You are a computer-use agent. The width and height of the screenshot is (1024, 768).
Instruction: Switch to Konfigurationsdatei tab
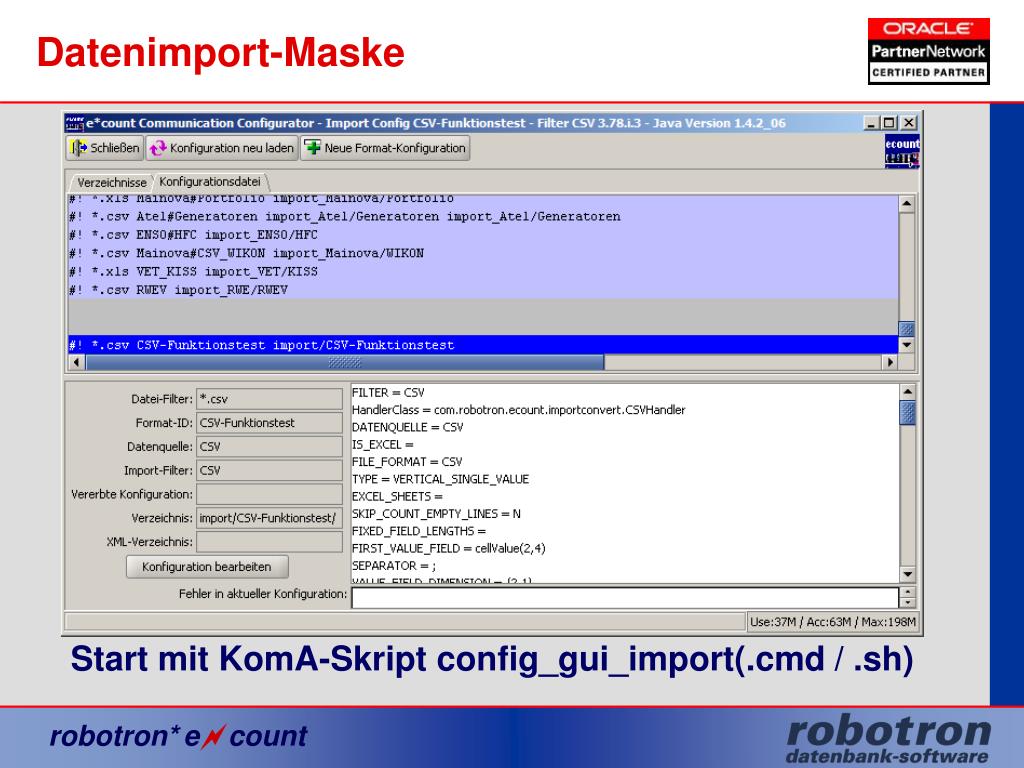coord(210,182)
